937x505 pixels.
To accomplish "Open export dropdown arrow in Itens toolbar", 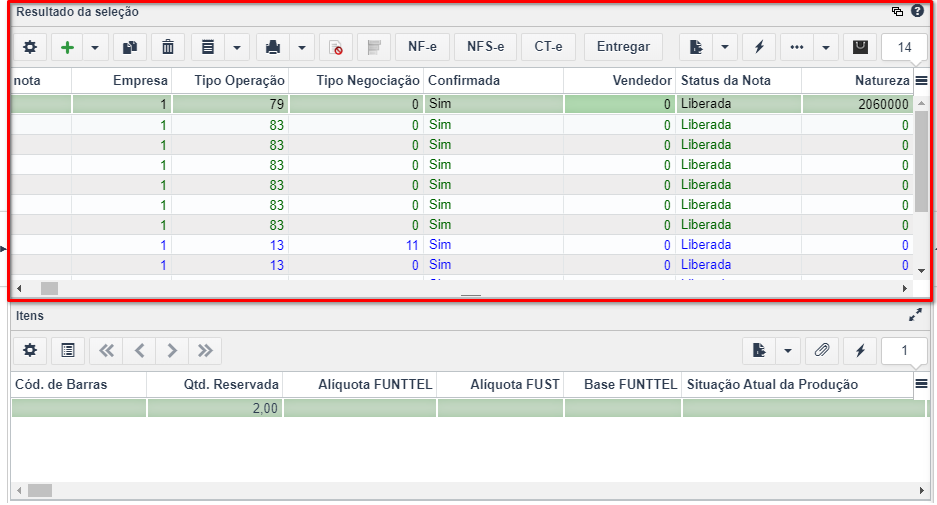I will point(788,351).
